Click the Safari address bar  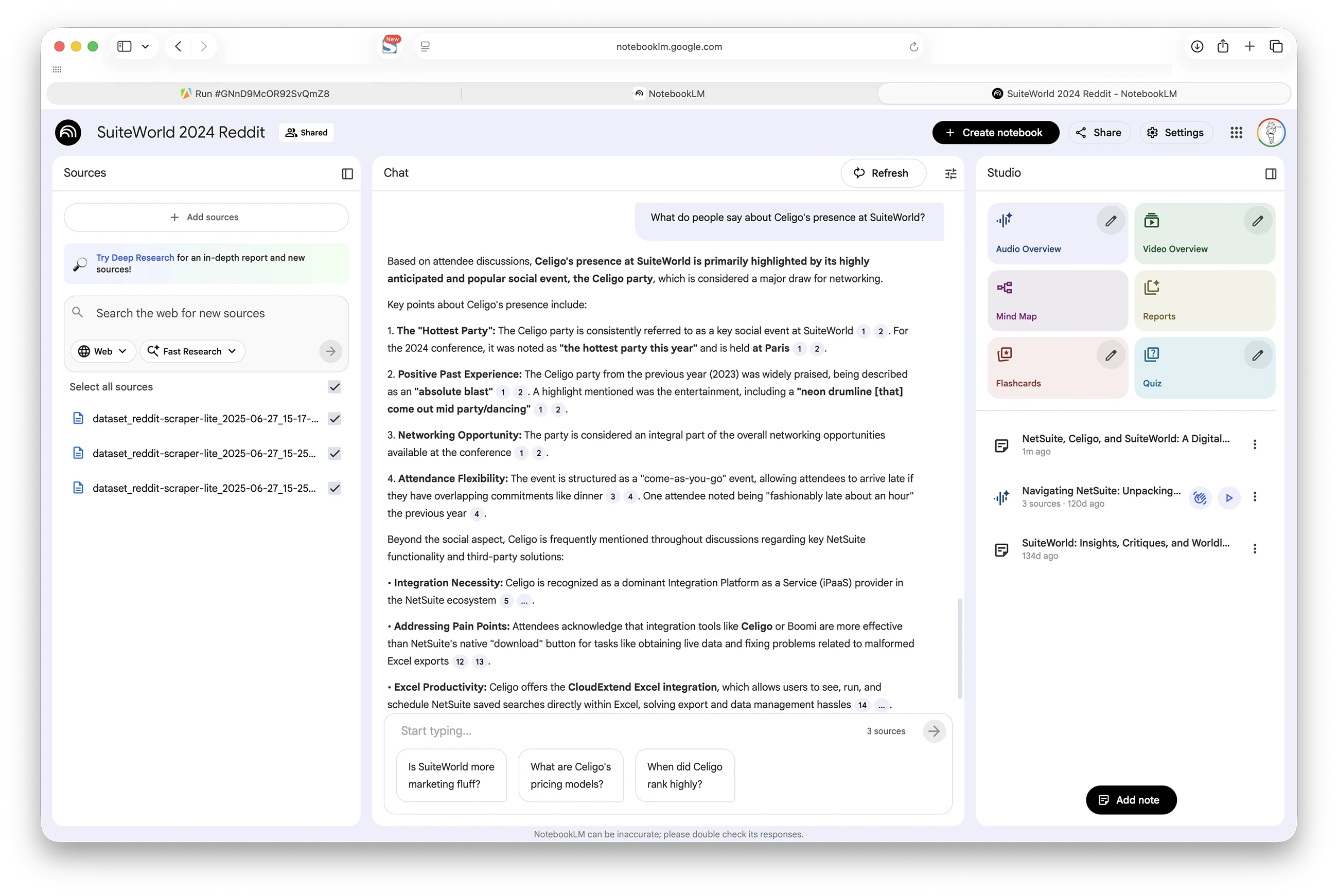click(668, 47)
